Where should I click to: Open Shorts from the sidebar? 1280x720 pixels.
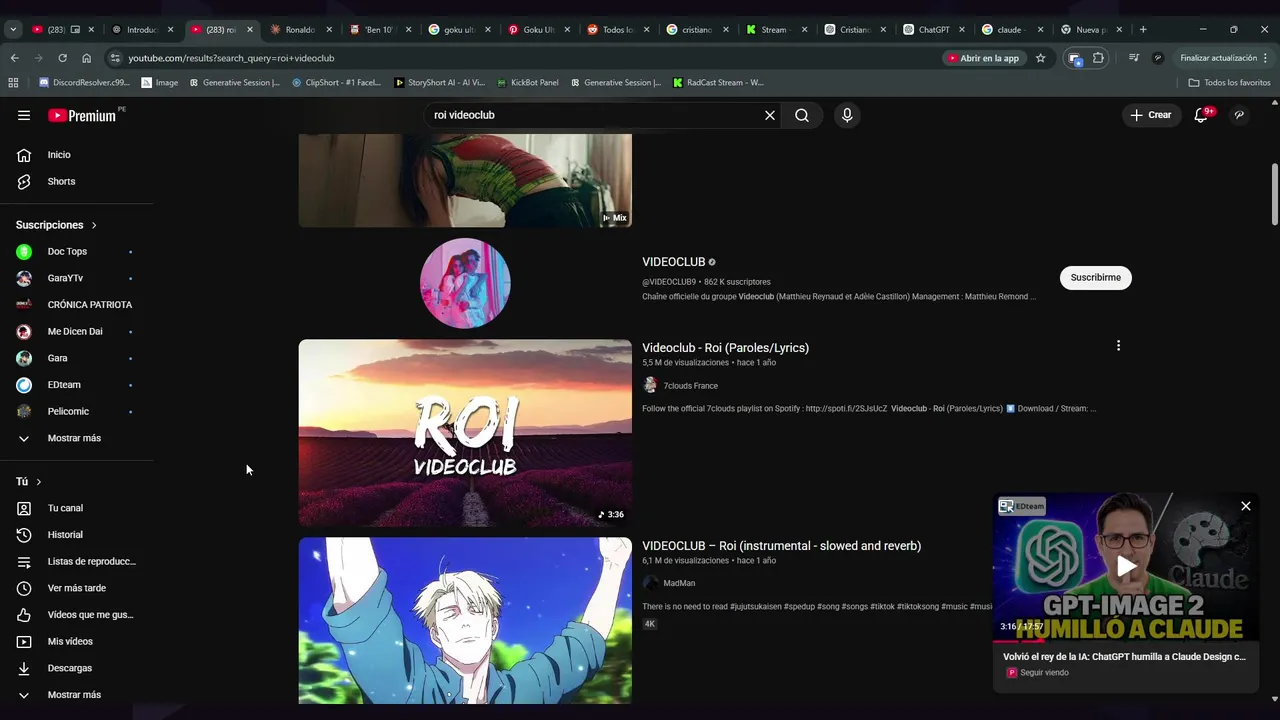(76, 181)
